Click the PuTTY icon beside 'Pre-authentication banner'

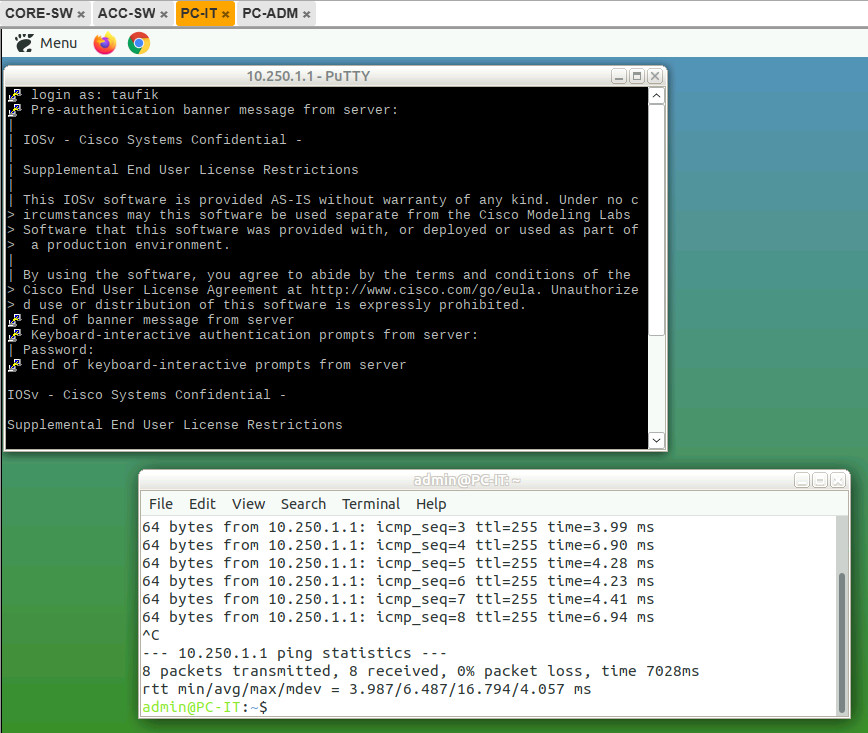pos(15,111)
